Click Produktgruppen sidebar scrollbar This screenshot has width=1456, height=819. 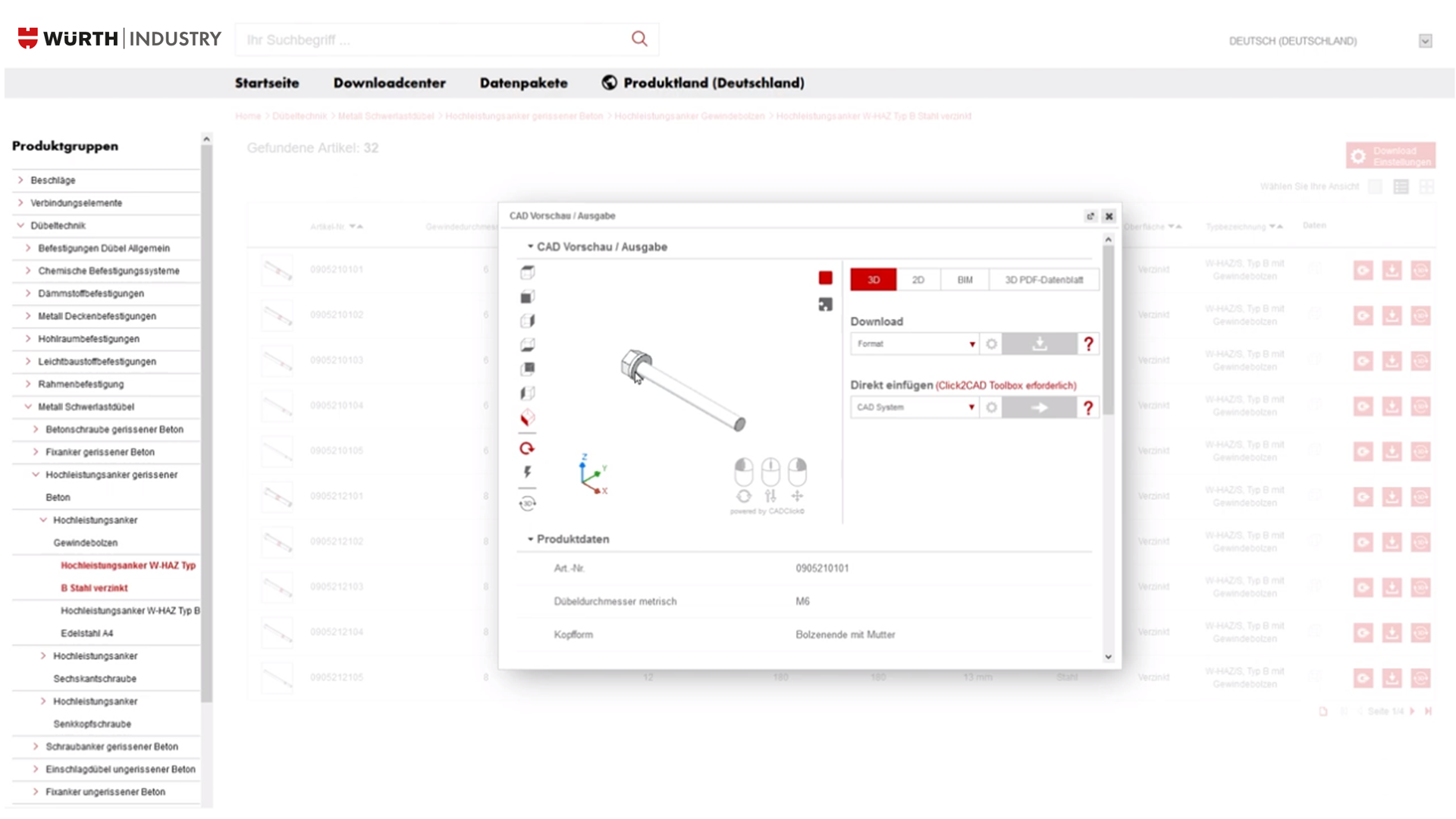206,425
